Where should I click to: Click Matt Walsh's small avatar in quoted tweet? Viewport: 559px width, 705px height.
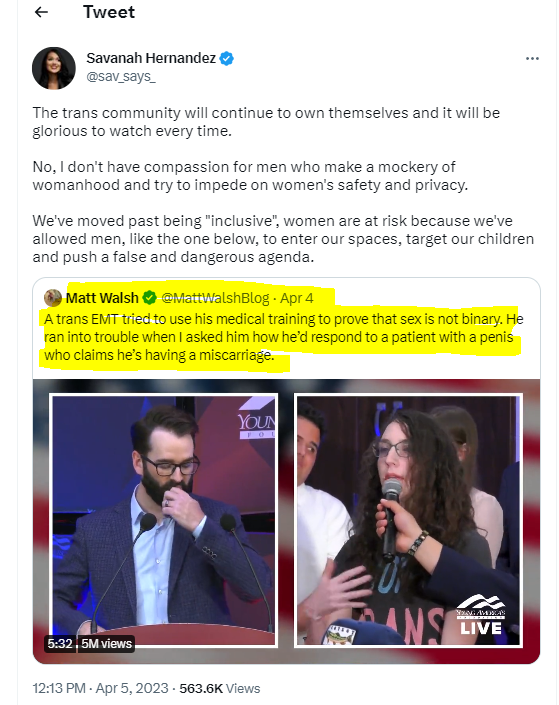click(53, 298)
